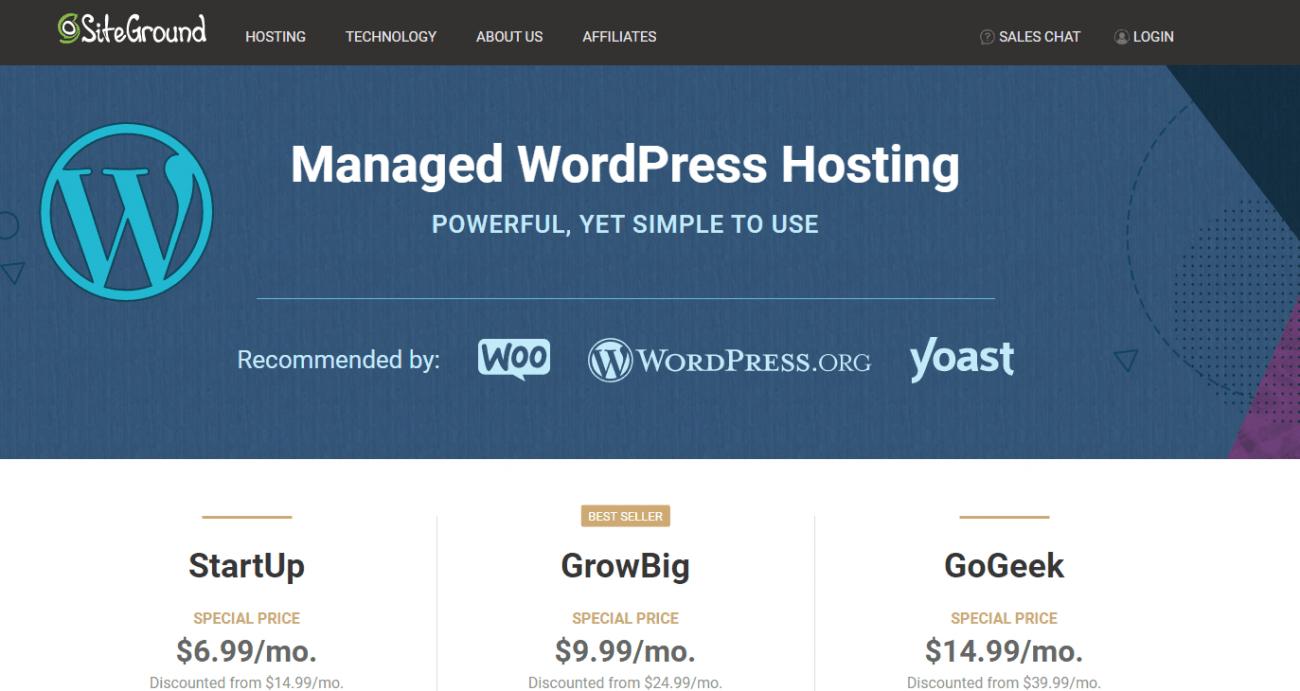Click the SiteGround logo
1300x691 pixels.
[x=132, y=28]
